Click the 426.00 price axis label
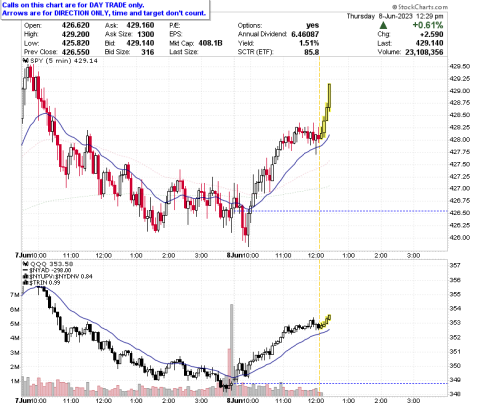The image size is (480, 406). [460, 238]
